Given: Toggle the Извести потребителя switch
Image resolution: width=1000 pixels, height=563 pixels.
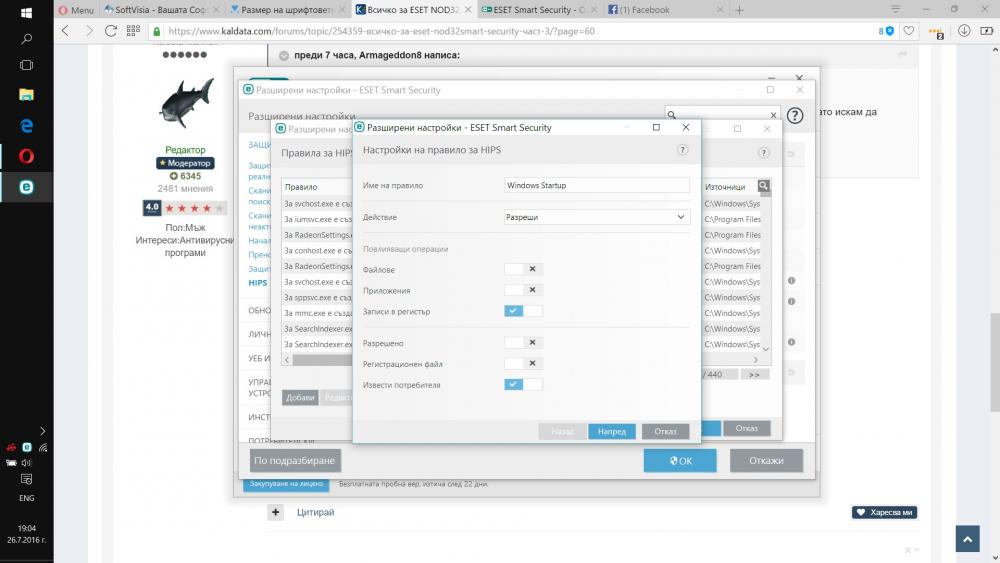Looking at the screenshot, I should 523,384.
